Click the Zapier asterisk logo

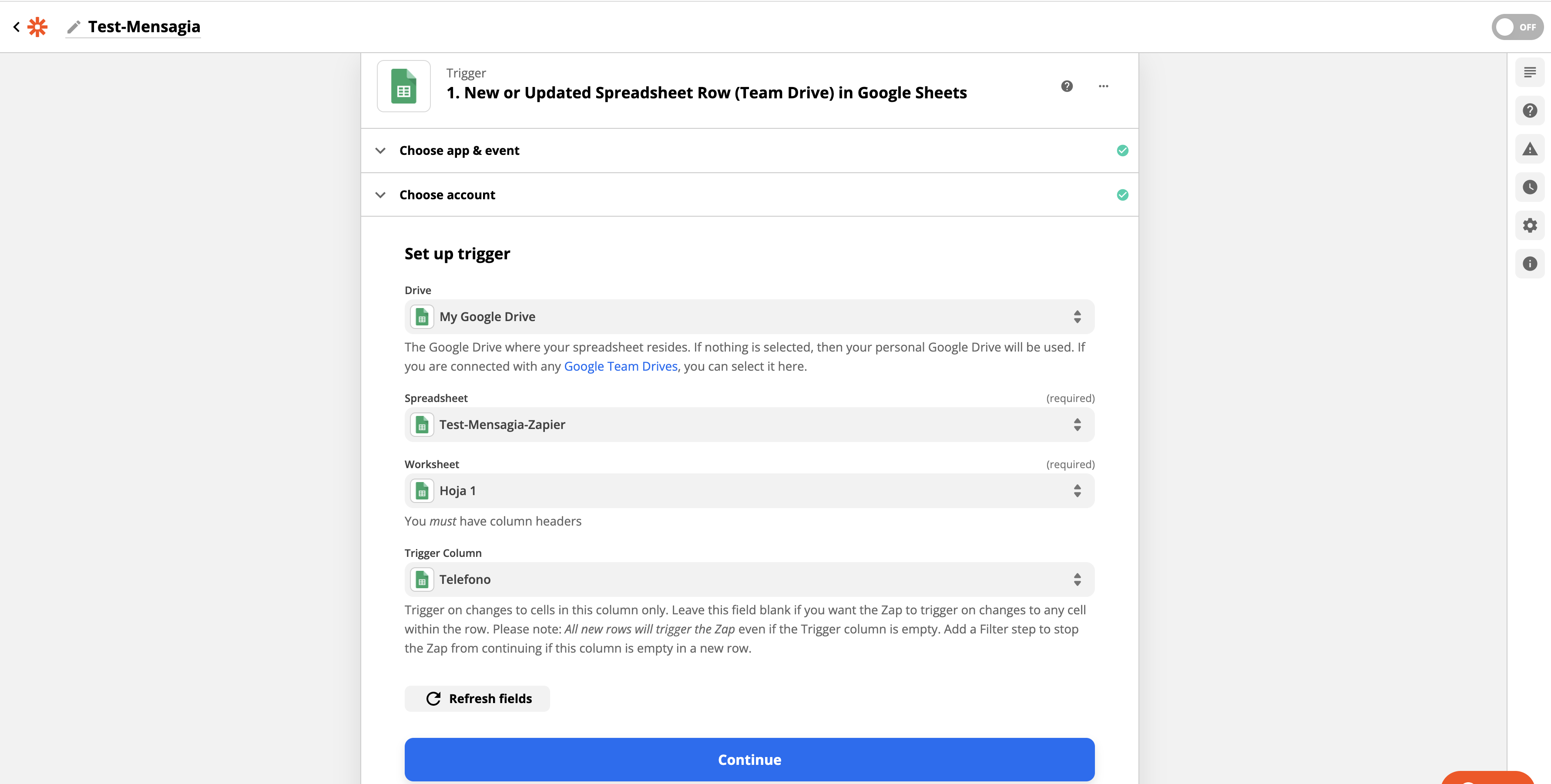(37, 27)
